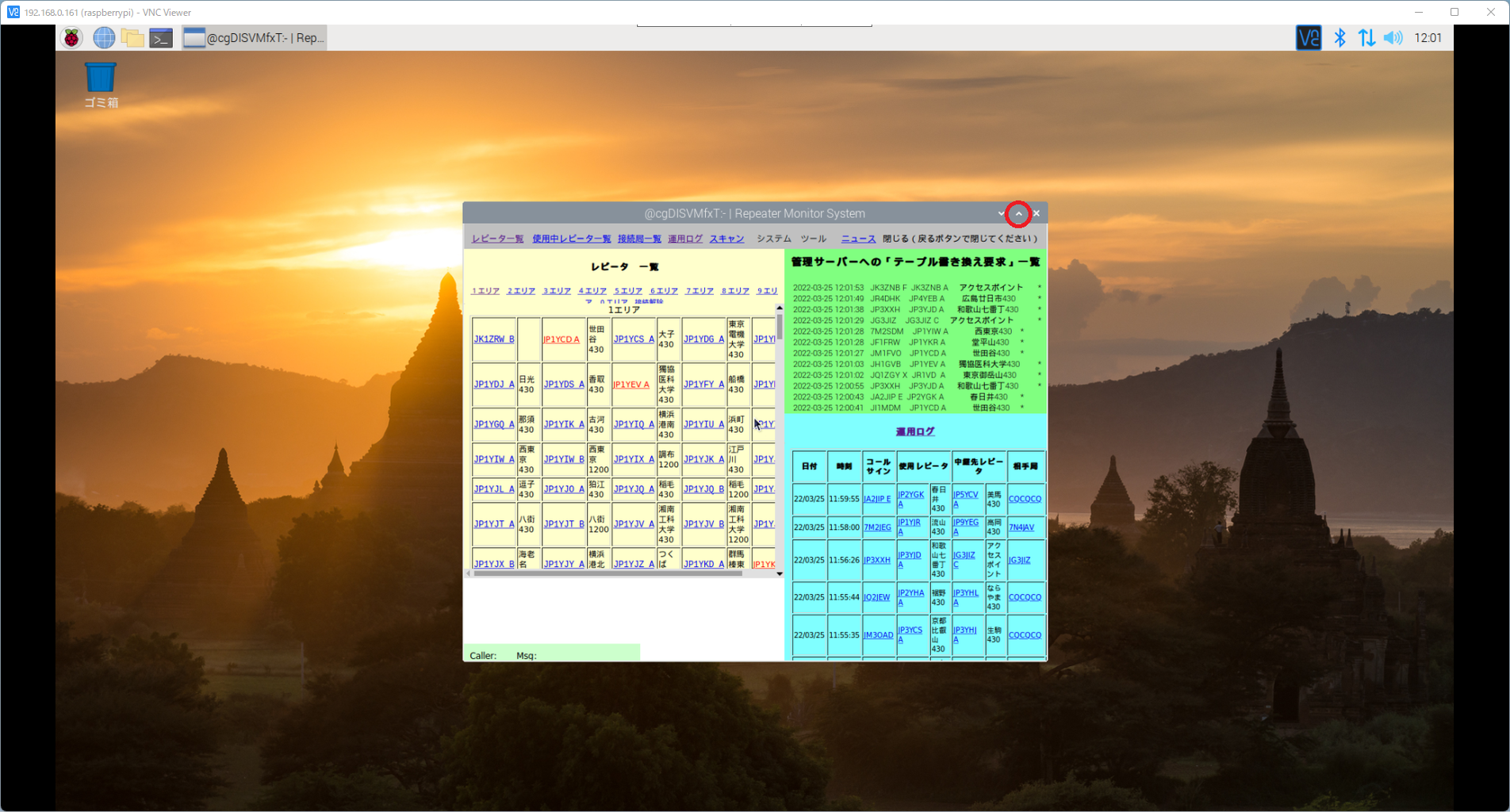1510x812 pixels.
Task: Jump to 5エリア link
Action: click(x=628, y=291)
